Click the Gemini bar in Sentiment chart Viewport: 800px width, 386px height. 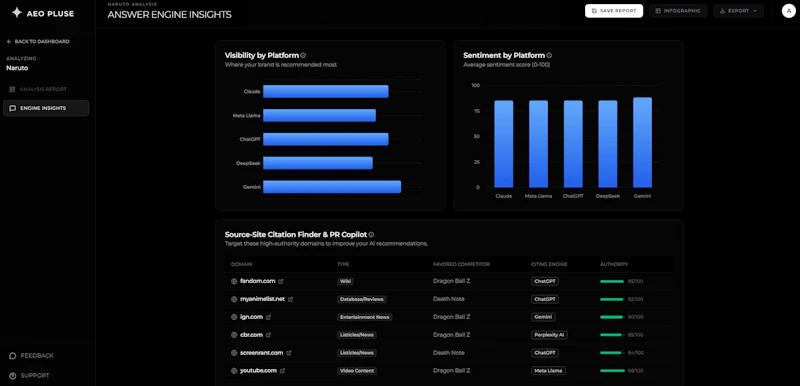coord(642,142)
